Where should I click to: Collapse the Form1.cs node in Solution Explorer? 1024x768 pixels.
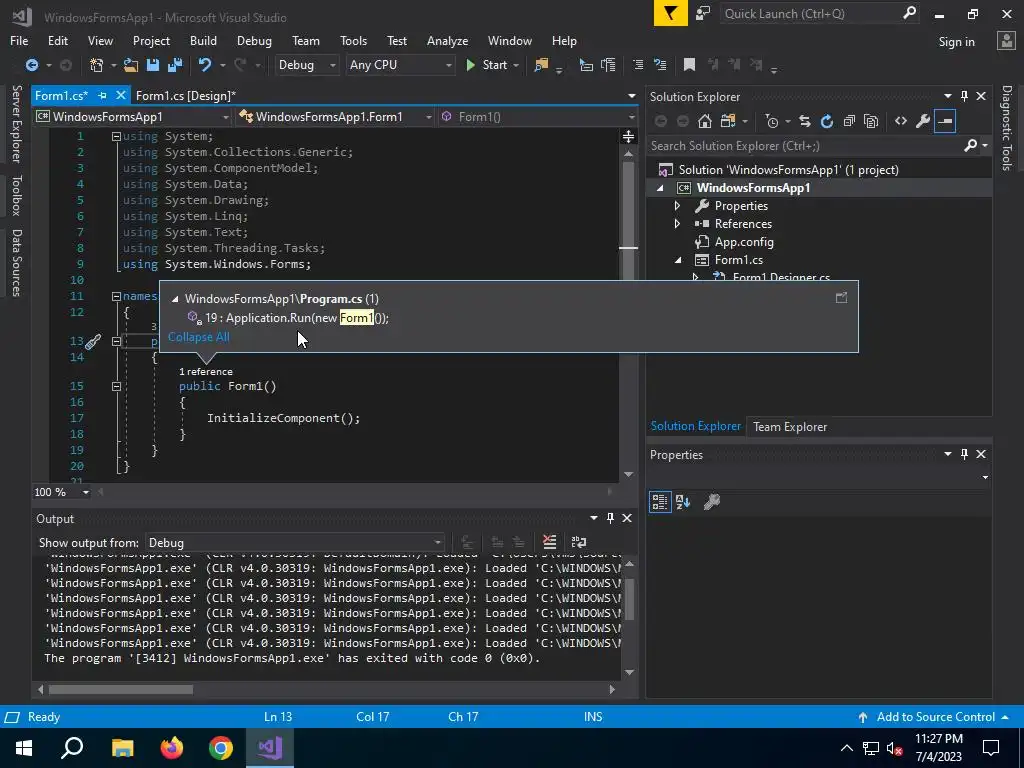[679, 260]
